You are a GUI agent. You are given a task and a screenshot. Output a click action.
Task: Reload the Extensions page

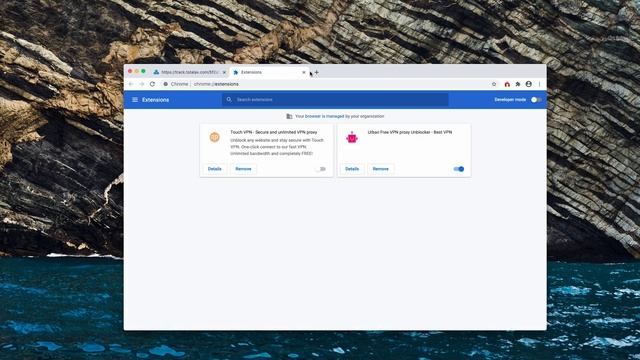[152, 84]
